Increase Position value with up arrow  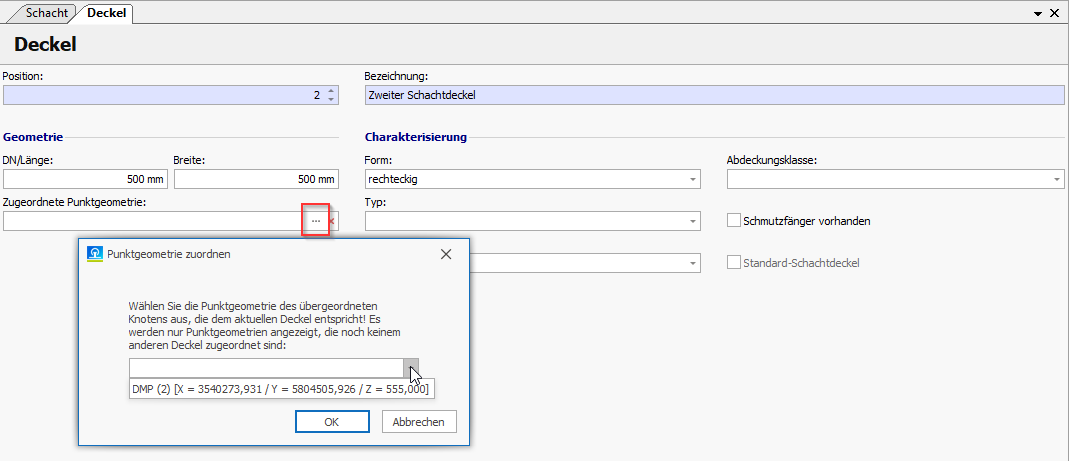tap(331, 91)
